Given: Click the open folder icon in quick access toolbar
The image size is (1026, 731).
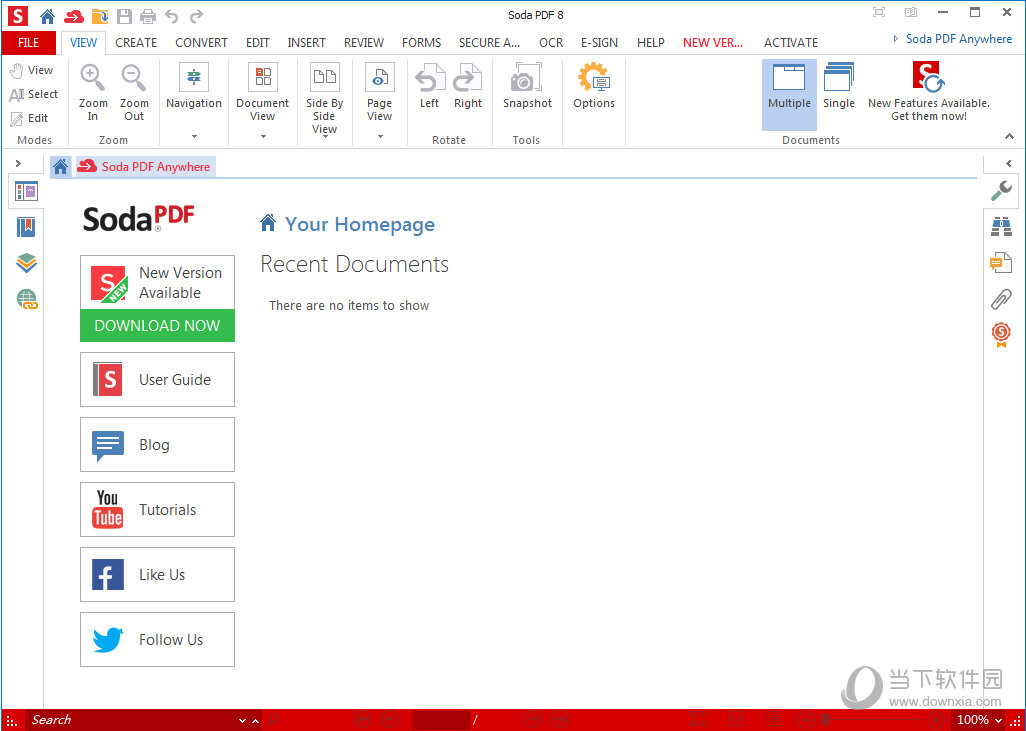Looking at the screenshot, I should coord(100,16).
